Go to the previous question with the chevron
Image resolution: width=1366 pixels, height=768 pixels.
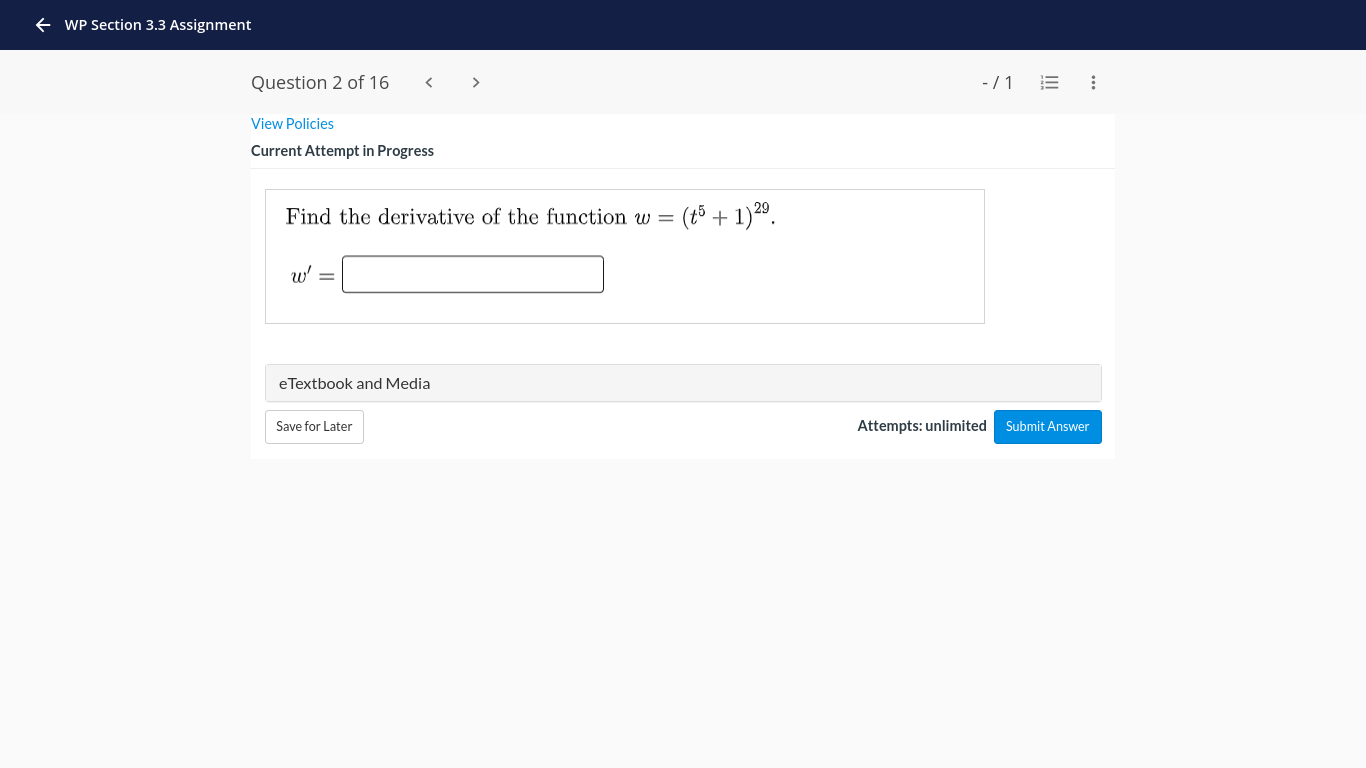coord(428,82)
